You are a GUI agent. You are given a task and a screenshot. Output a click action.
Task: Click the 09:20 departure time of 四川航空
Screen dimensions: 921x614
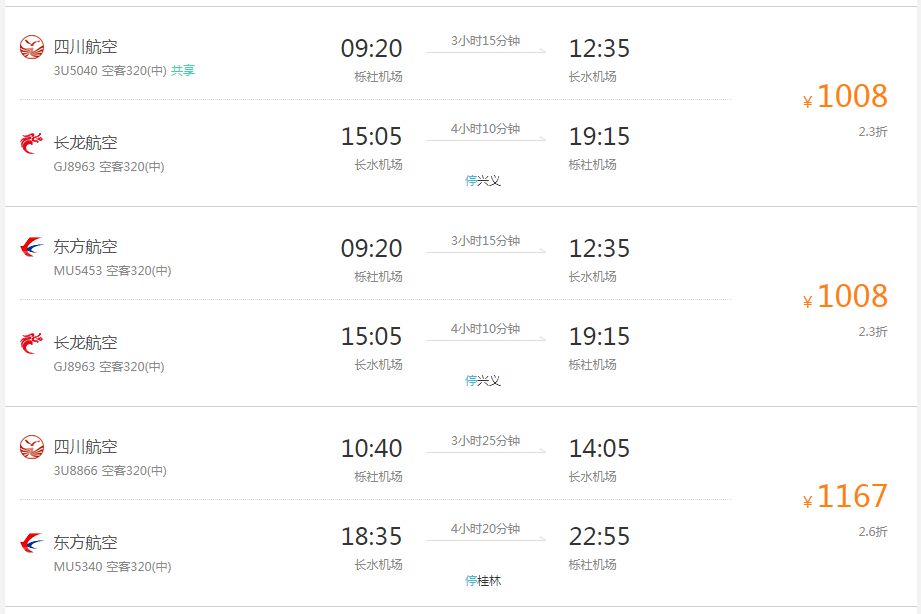pyautogui.click(x=371, y=48)
